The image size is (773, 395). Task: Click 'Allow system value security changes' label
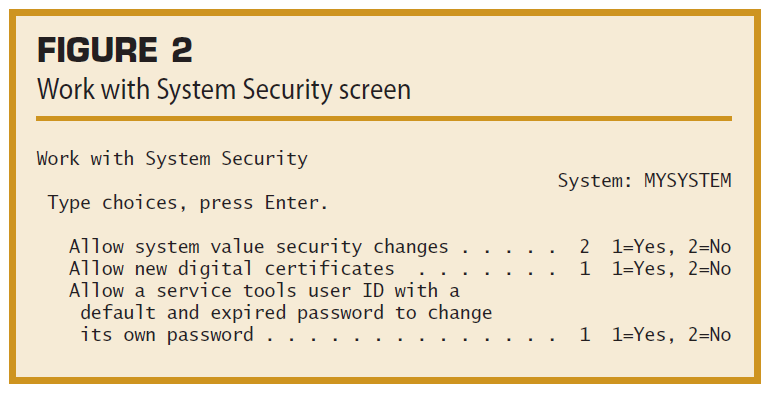259,247
